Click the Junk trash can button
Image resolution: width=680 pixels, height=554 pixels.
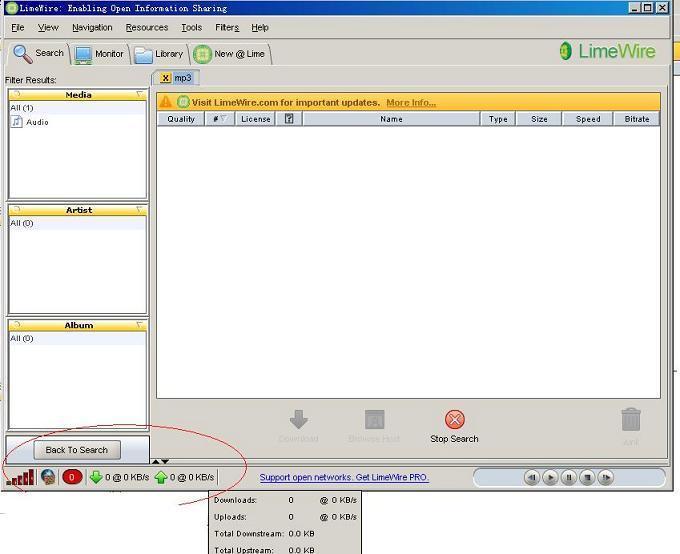click(631, 426)
